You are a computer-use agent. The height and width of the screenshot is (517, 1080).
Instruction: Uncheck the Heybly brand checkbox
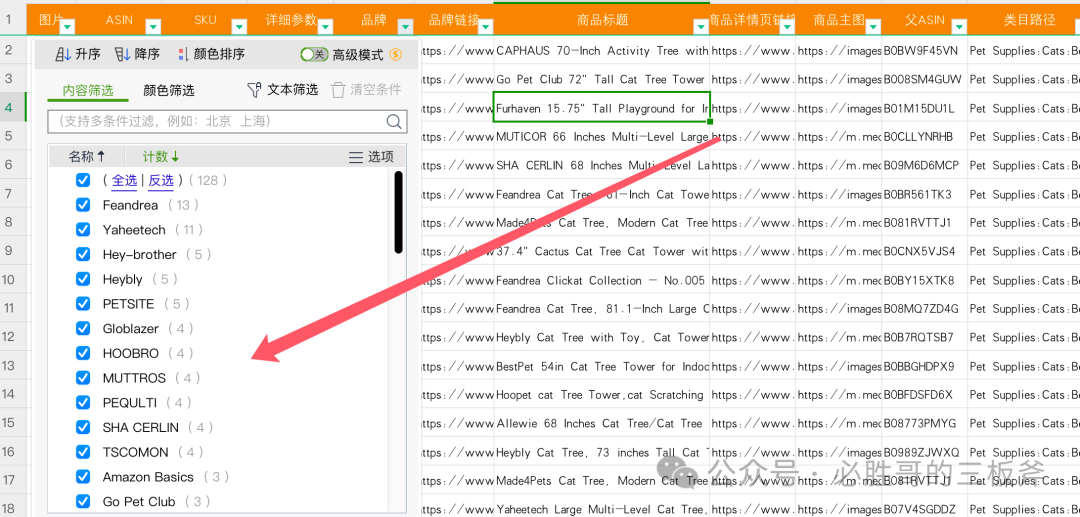click(83, 279)
